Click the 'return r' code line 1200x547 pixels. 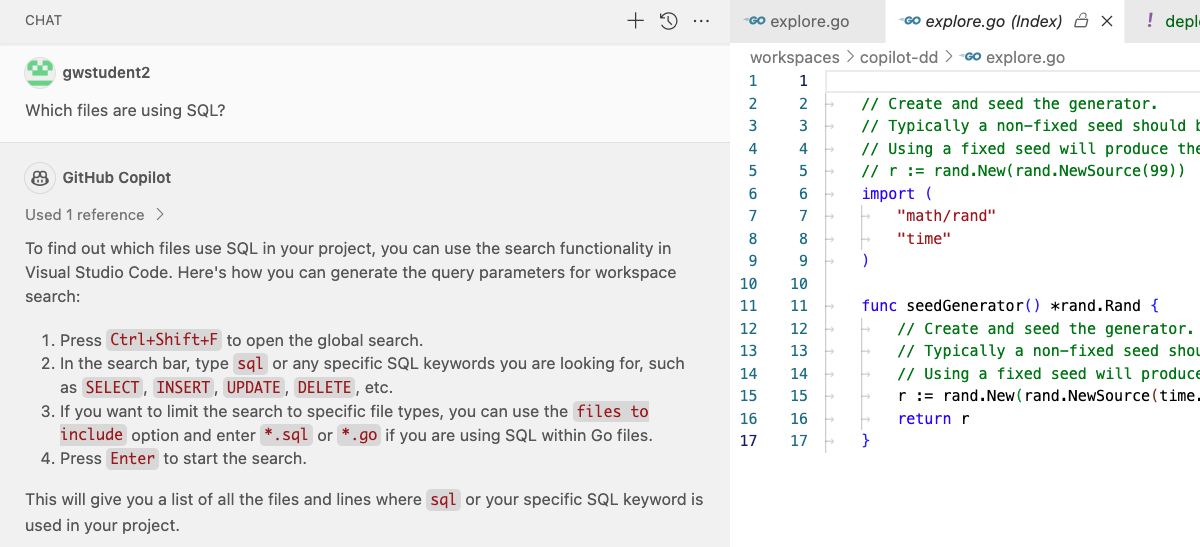[x=933, y=418]
